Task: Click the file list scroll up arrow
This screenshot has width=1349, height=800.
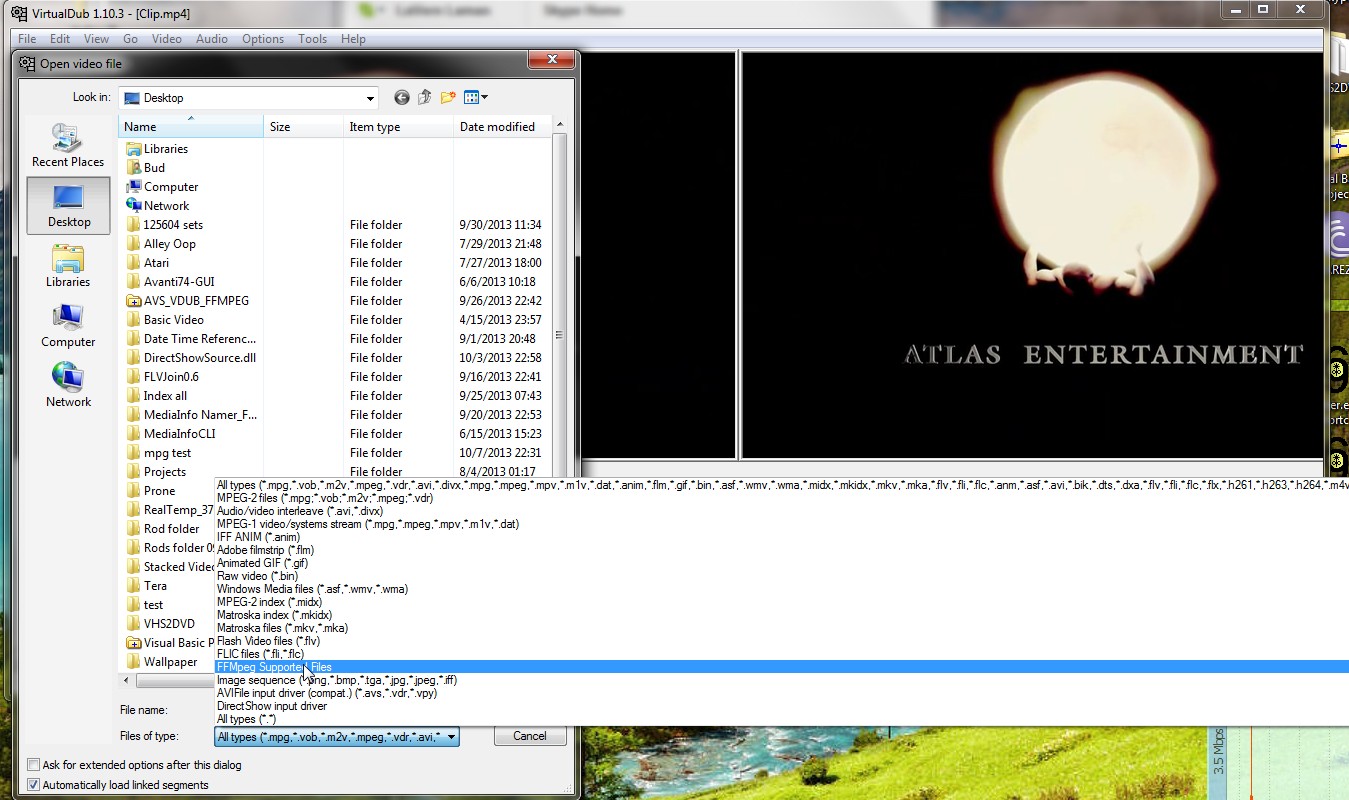Action: [560, 124]
